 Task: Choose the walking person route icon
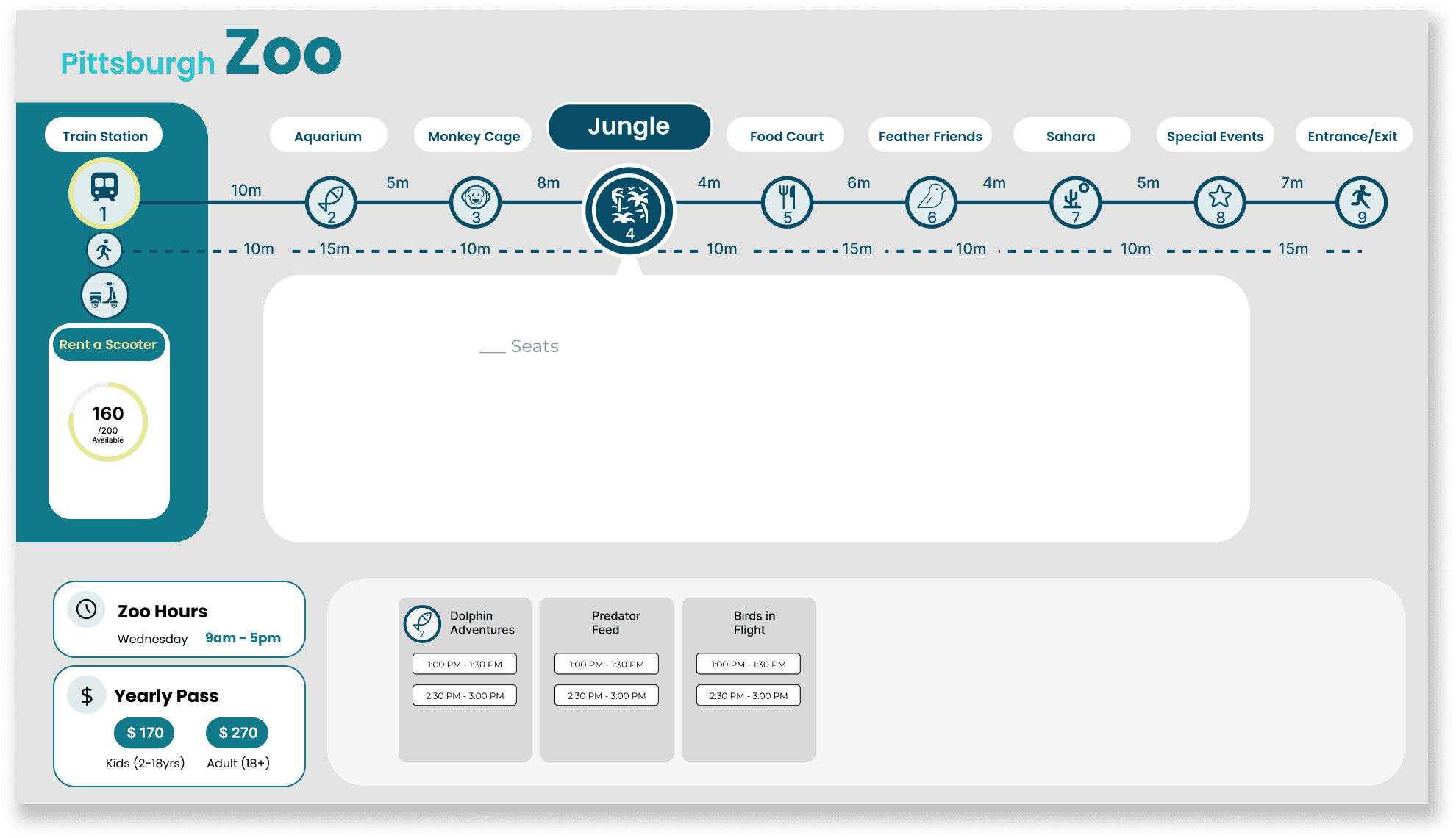pos(104,251)
